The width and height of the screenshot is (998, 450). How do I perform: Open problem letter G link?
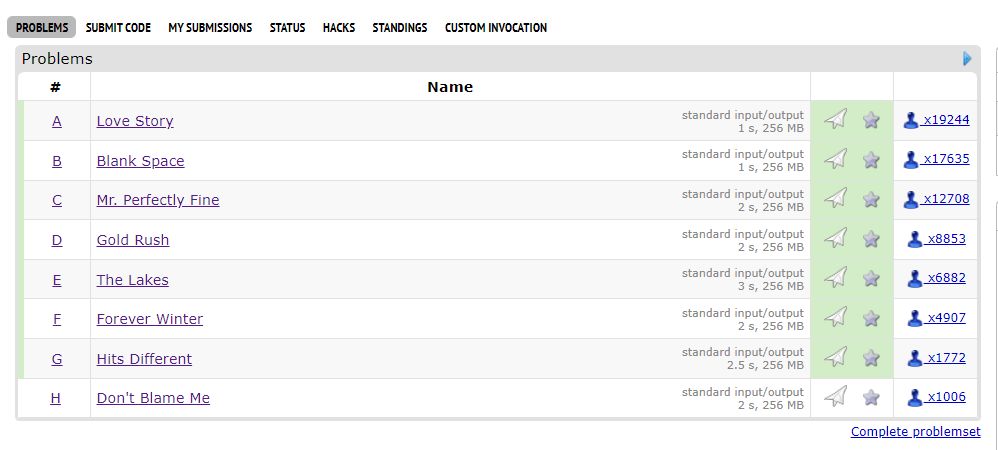(x=57, y=359)
